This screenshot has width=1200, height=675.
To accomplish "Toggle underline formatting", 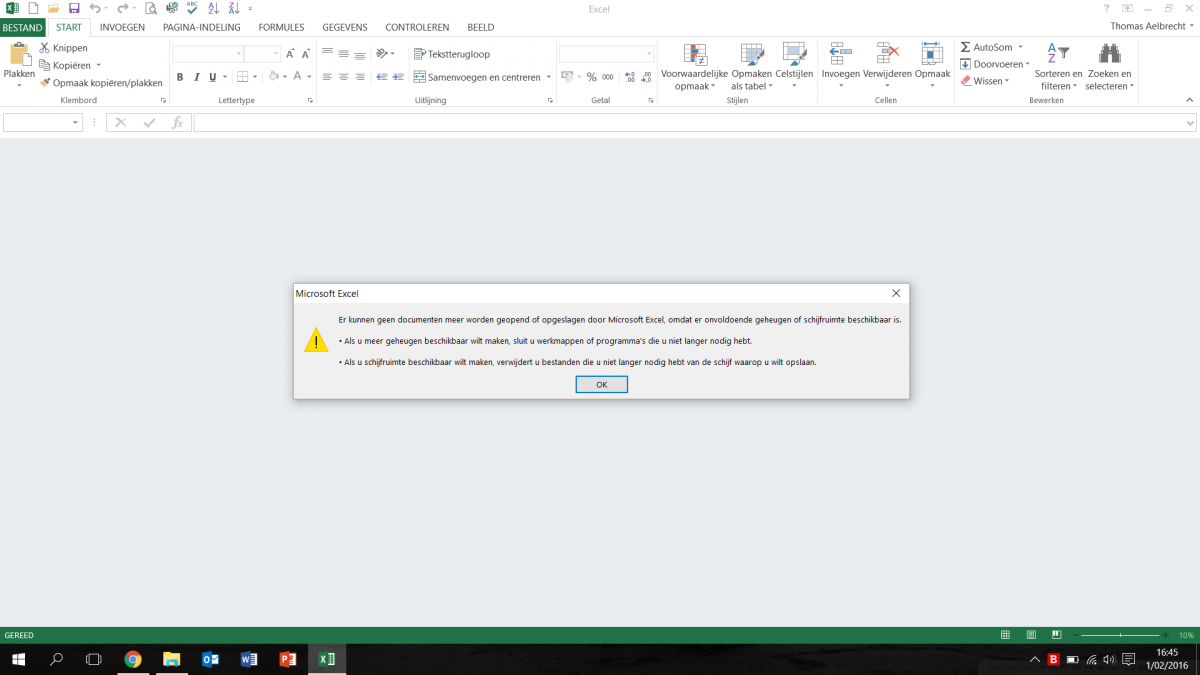I will coord(212,77).
